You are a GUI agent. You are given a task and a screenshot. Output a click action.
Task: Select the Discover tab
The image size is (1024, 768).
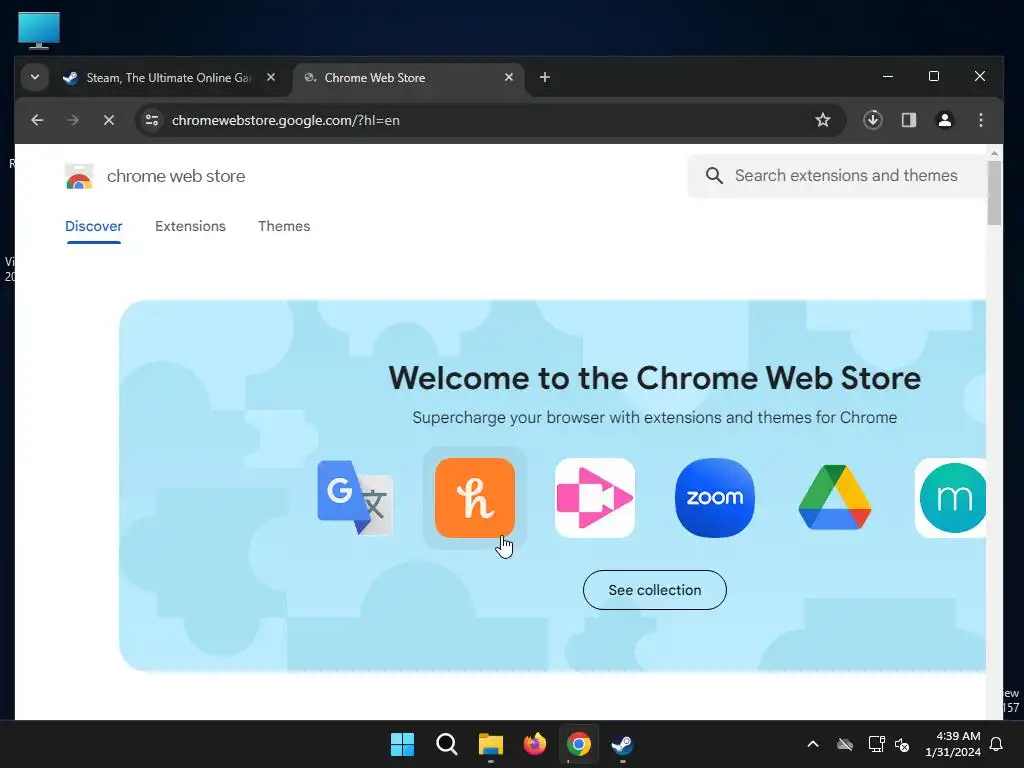coord(93,227)
